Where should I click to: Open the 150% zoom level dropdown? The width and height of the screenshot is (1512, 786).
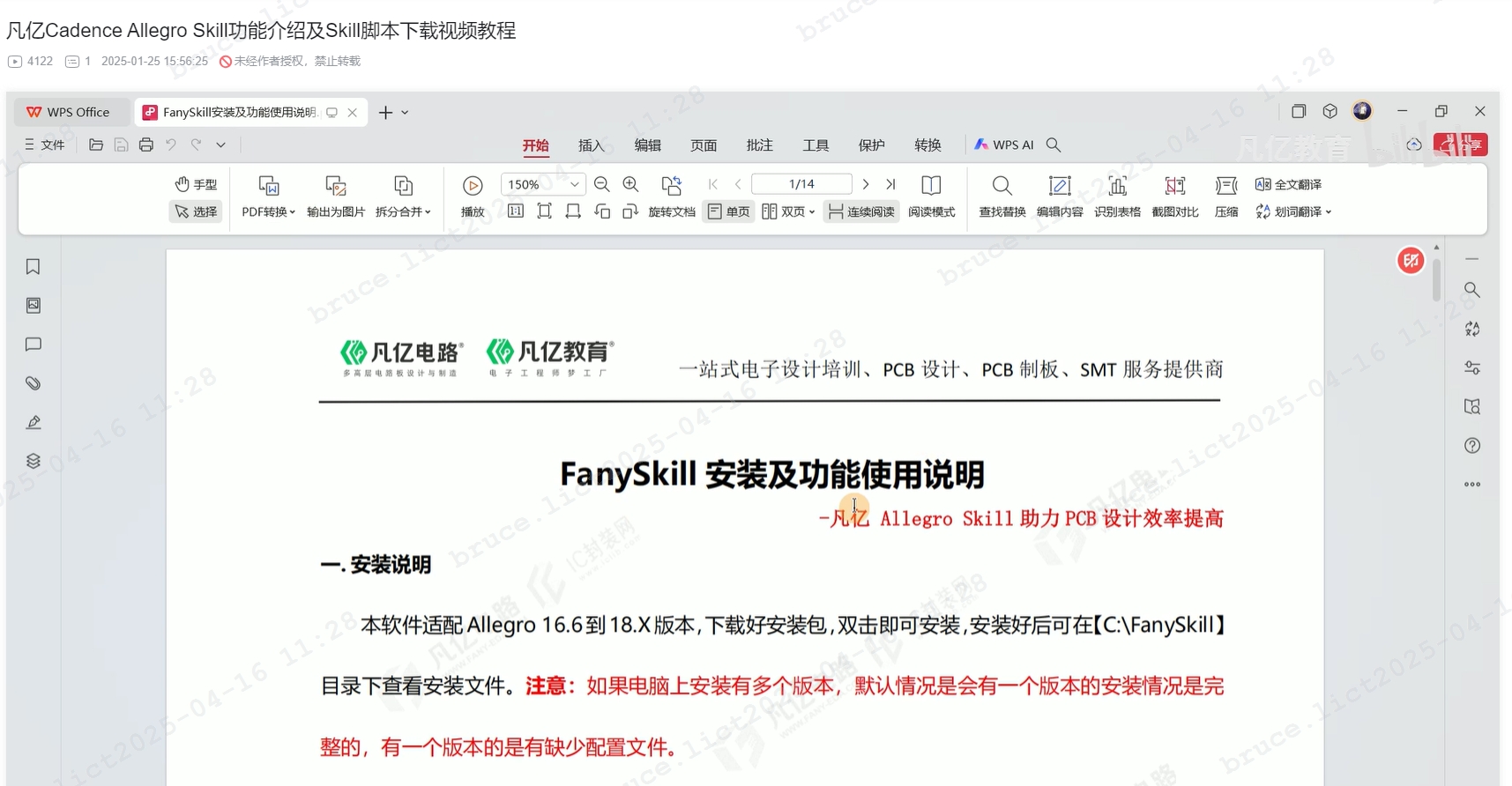click(575, 184)
